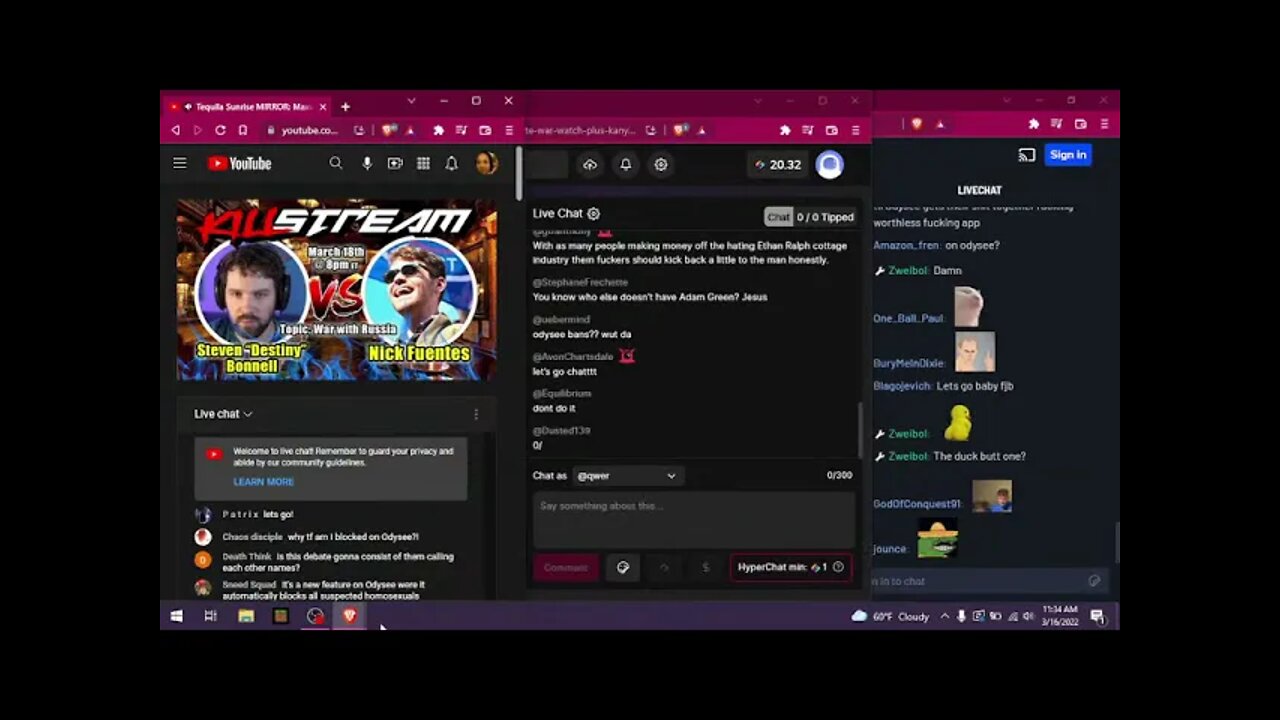Click the cast icon beside Sign in
This screenshot has width=1280, height=720.
click(x=1027, y=155)
